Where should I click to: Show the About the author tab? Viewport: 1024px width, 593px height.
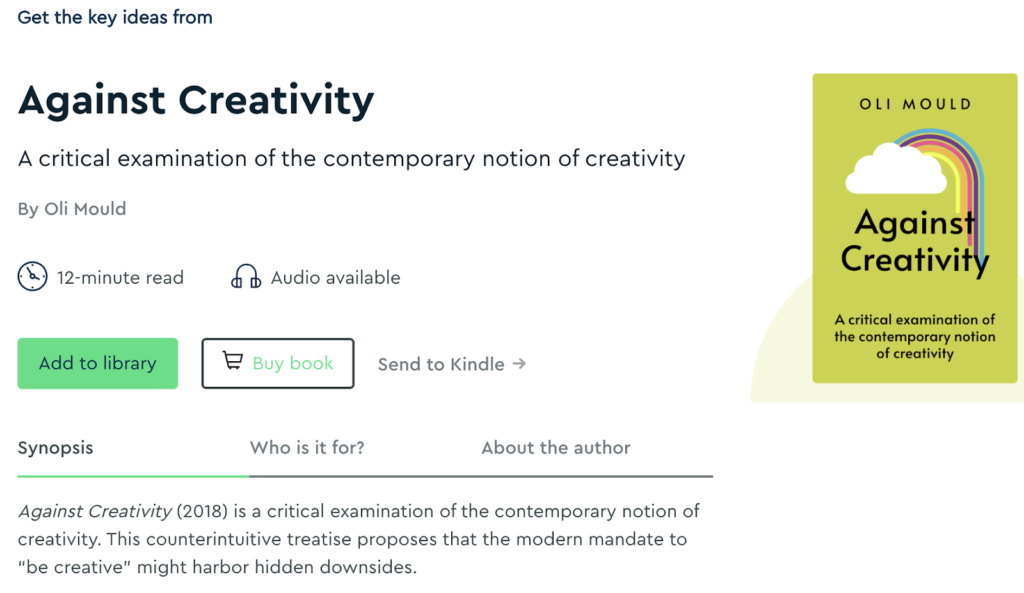(x=556, y=448)
